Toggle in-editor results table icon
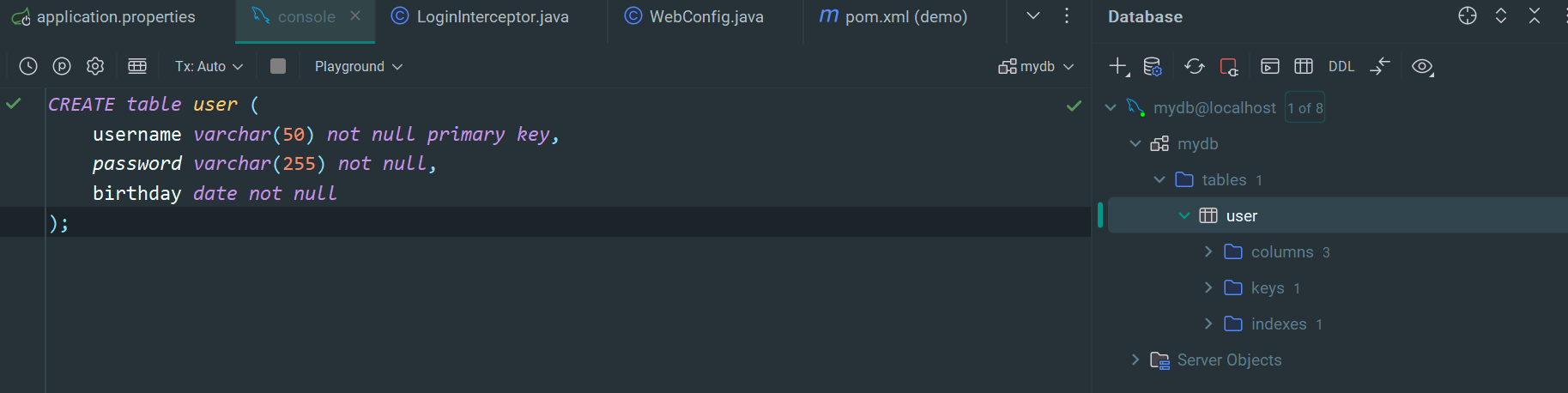Viewport: 1568px width, 393px height. [x=137, y=66]
